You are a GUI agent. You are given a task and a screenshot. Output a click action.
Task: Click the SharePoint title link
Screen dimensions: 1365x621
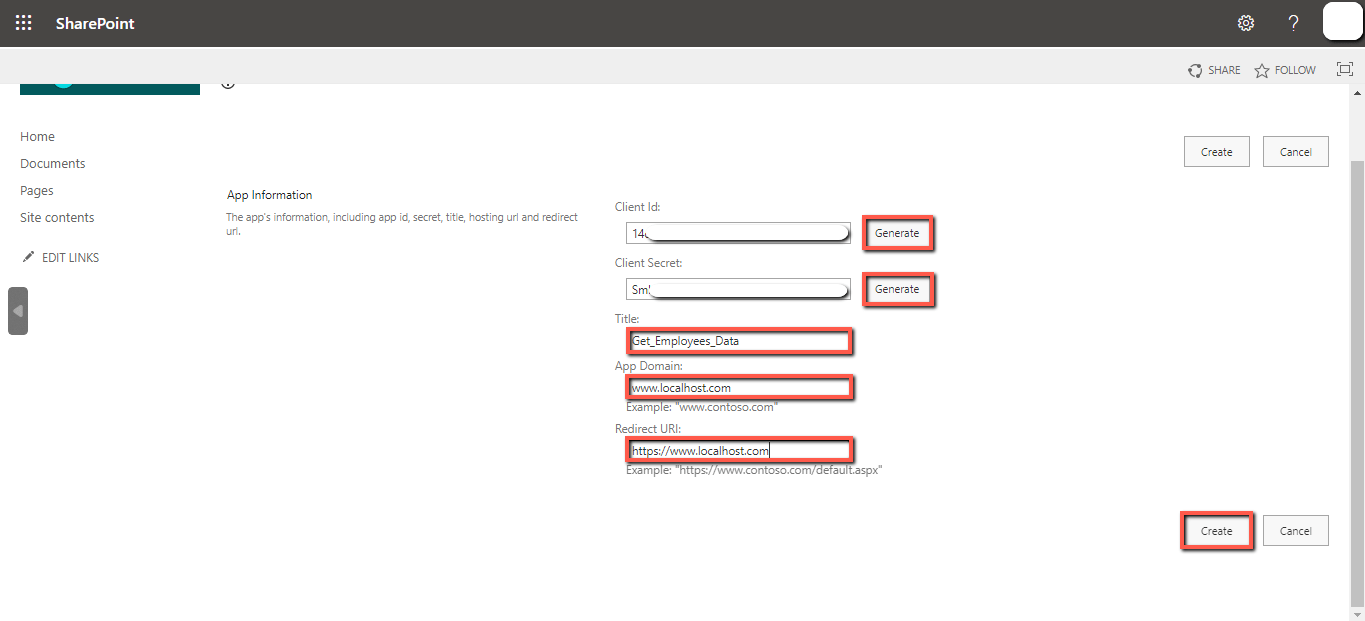pos(95,23)
